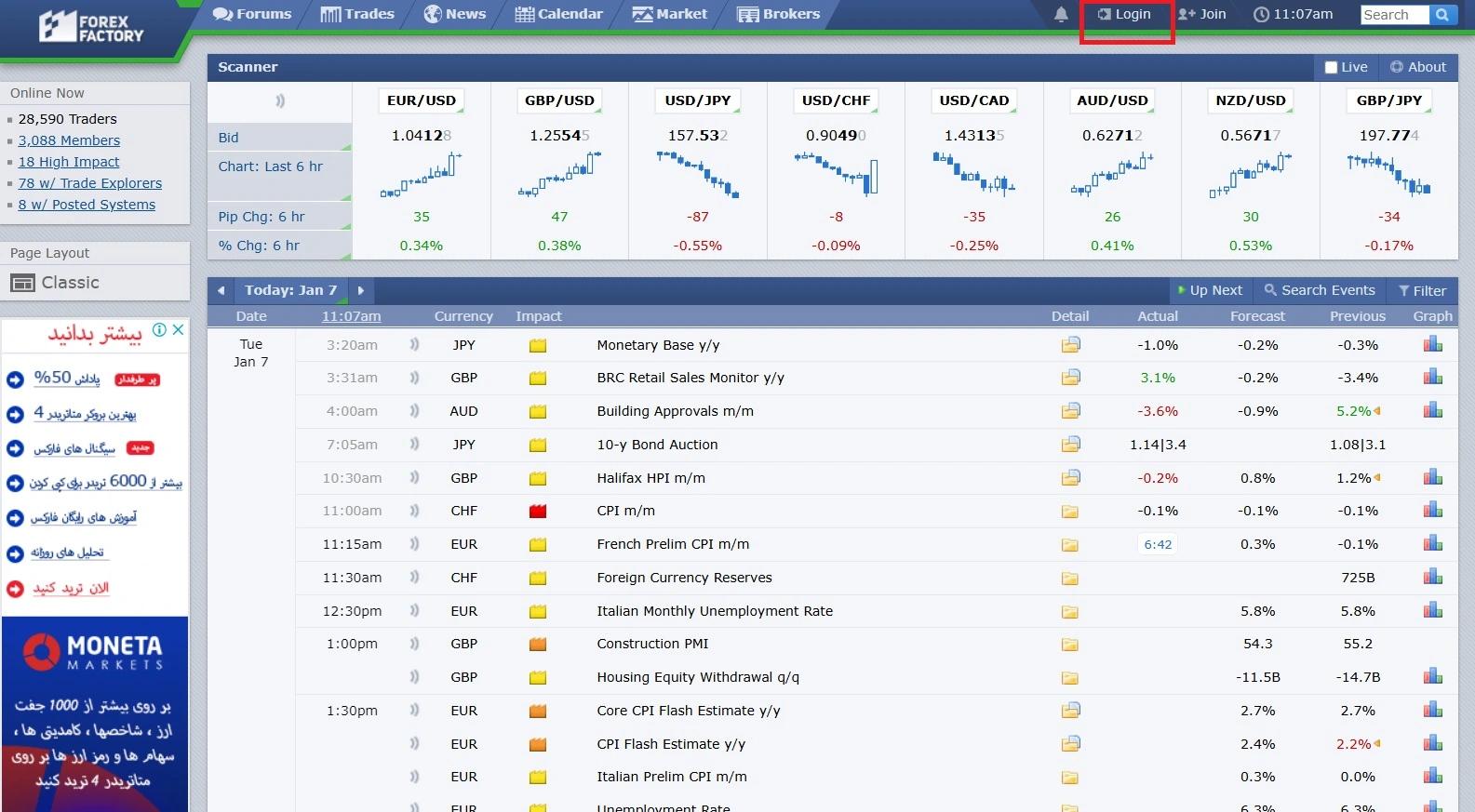Toggle the scanner sound alert icon
Screen dimensions: 1475x812
pos(280,100)
